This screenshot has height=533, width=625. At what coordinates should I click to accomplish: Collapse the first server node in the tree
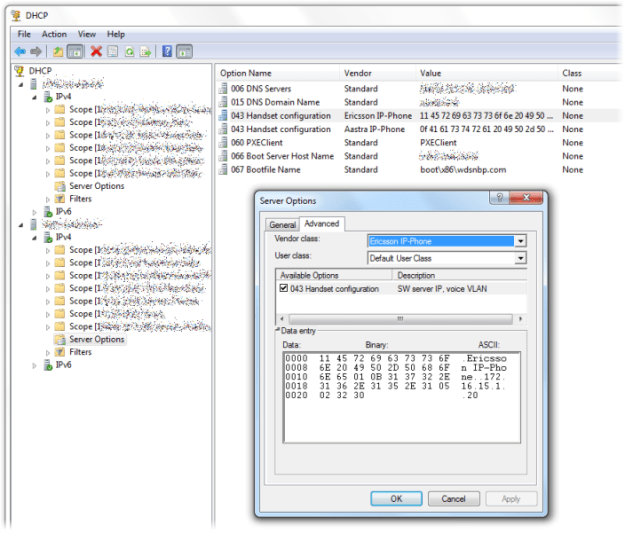coord(21,85)
